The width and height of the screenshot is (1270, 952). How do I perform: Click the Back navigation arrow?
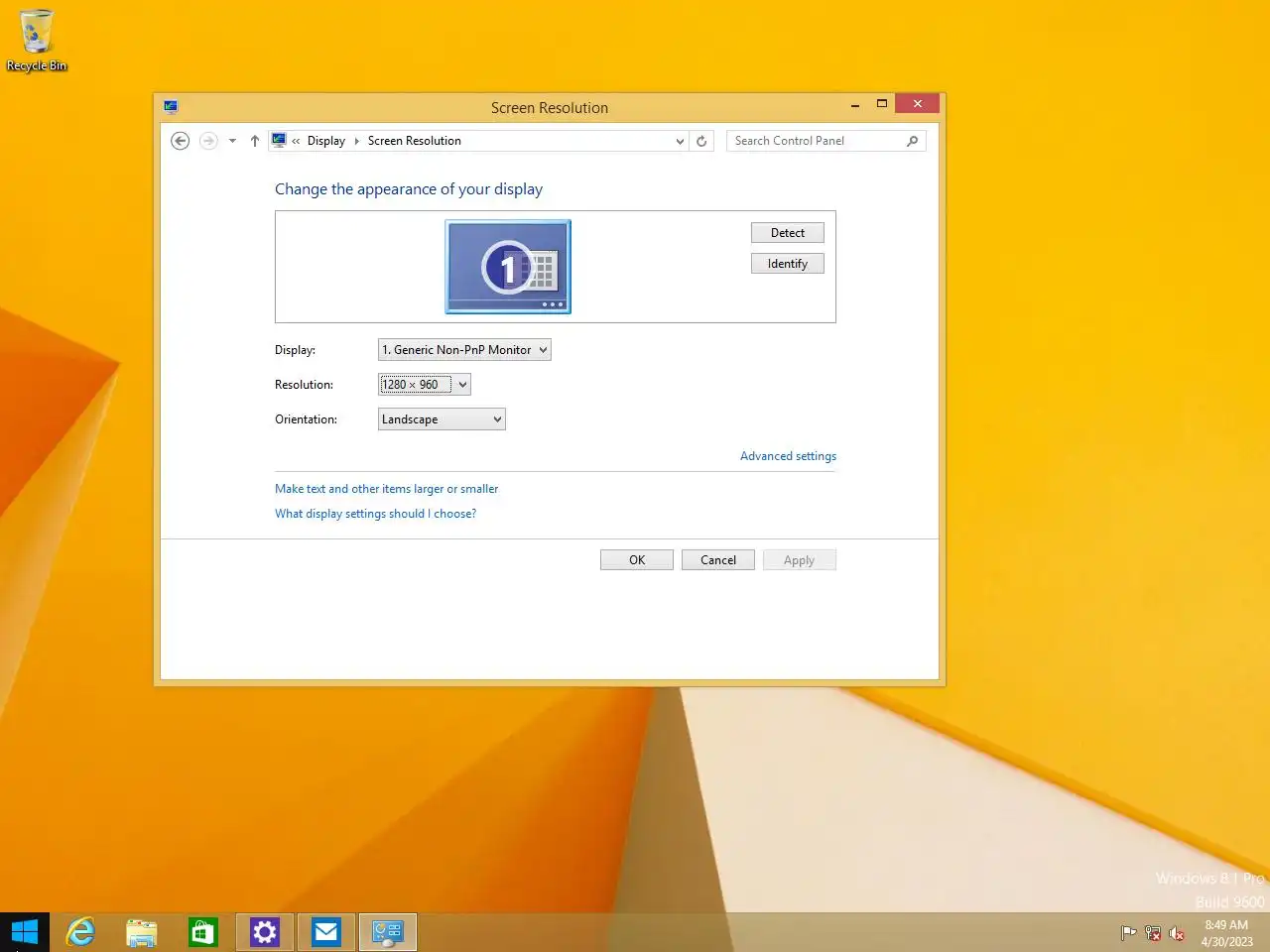pyautogui.click(x=180, y=141)
